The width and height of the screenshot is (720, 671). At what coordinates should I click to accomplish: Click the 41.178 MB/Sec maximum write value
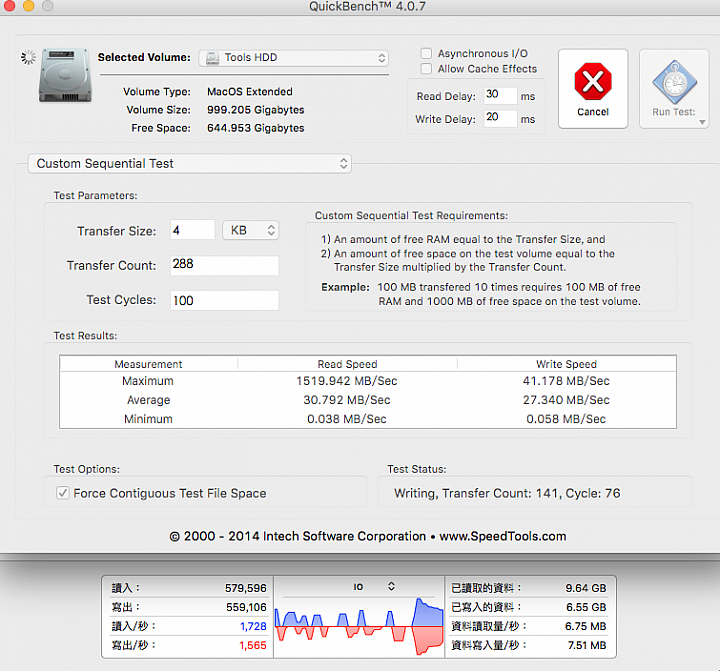click(566, 381)
